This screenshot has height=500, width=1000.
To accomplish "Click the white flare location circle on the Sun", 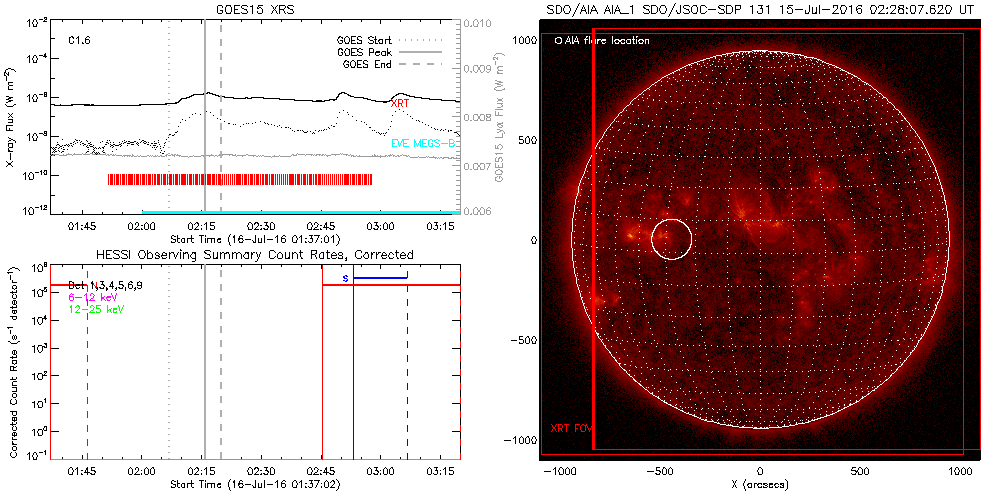I will coord(671,239).
